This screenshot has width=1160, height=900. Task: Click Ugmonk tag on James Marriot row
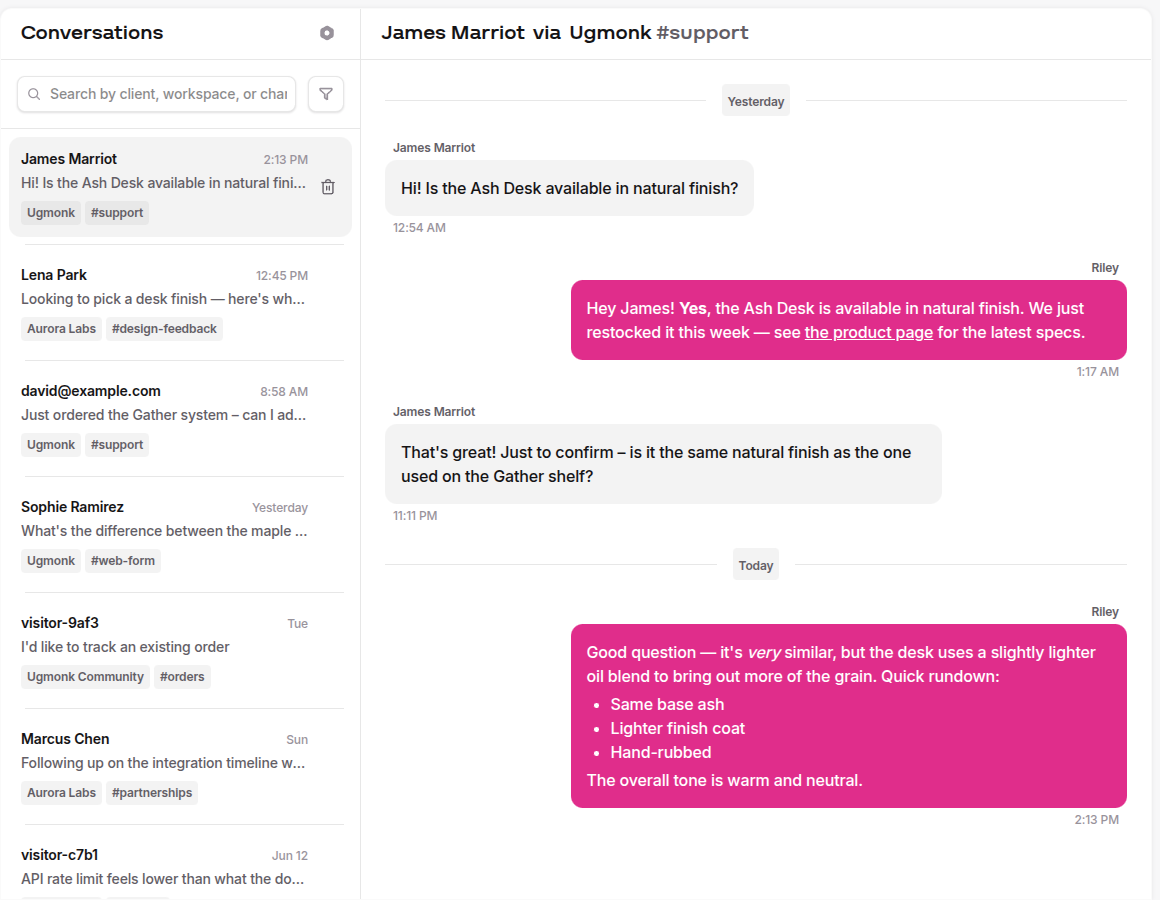(51, 213)
